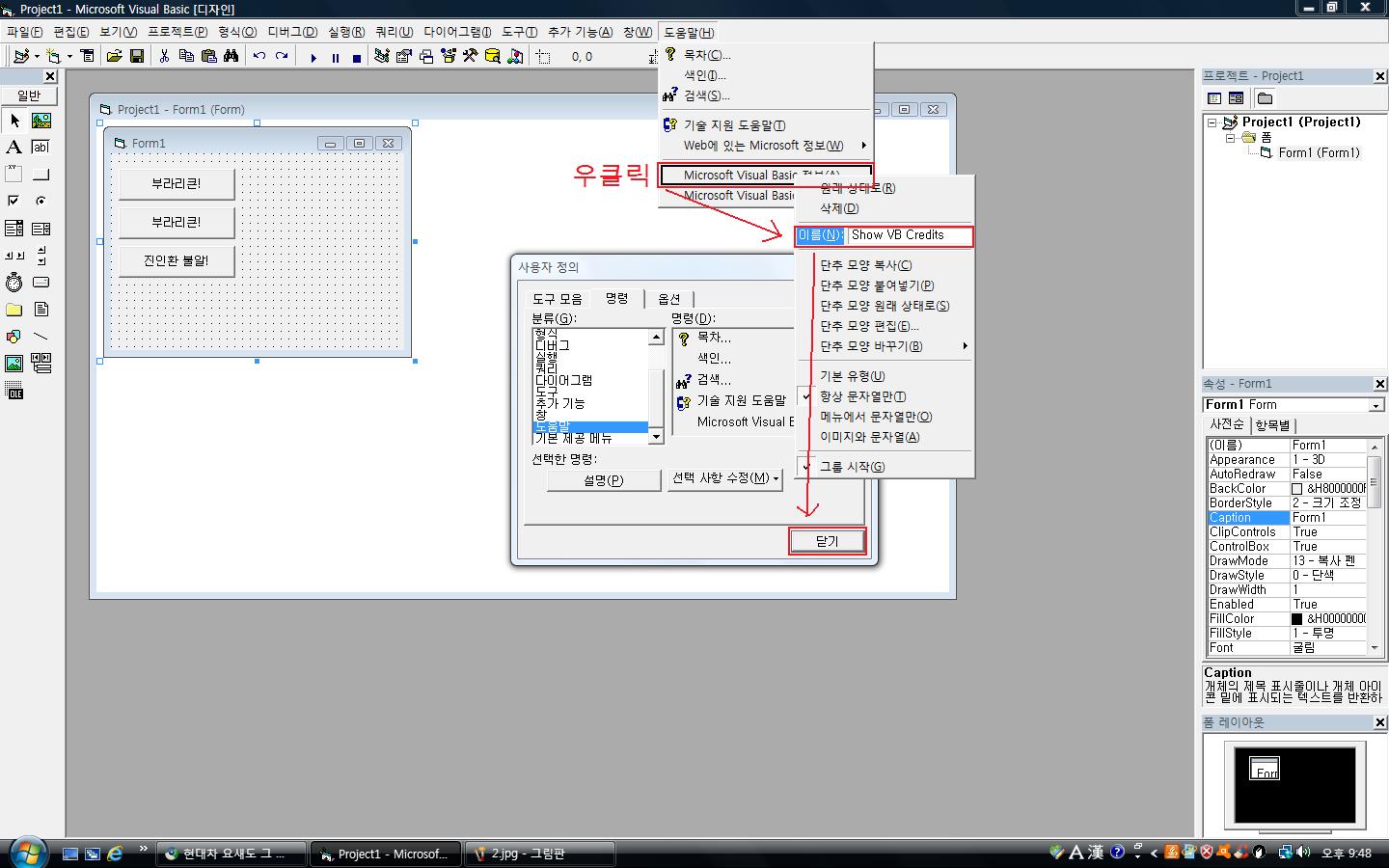Open the 선택 사항 수정 dropdown button

click(x=725, y=479)
